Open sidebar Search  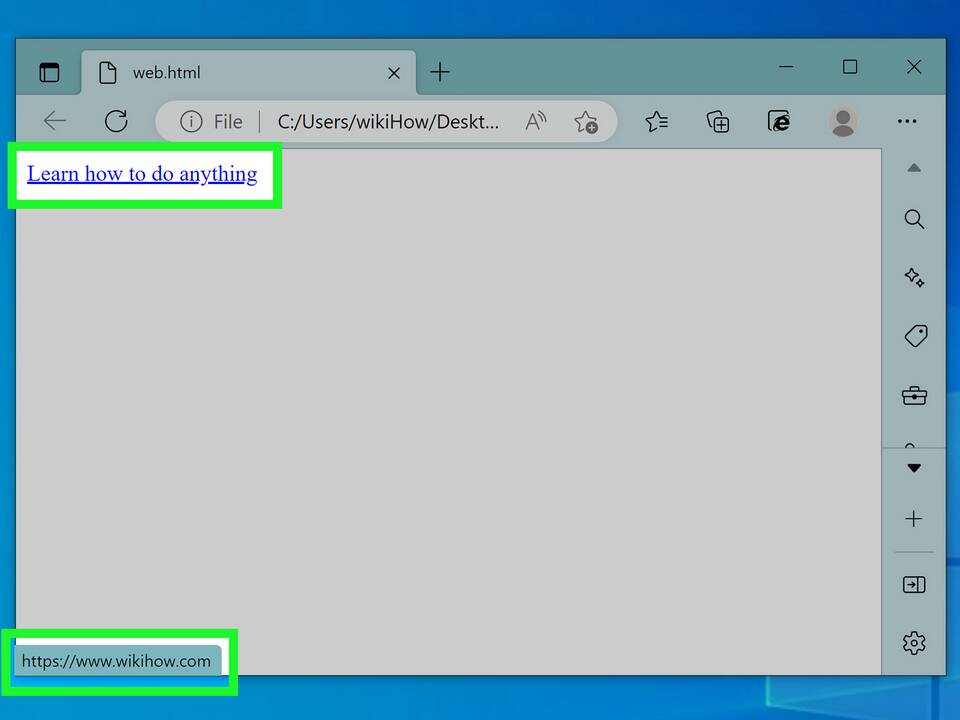[914, 219]
